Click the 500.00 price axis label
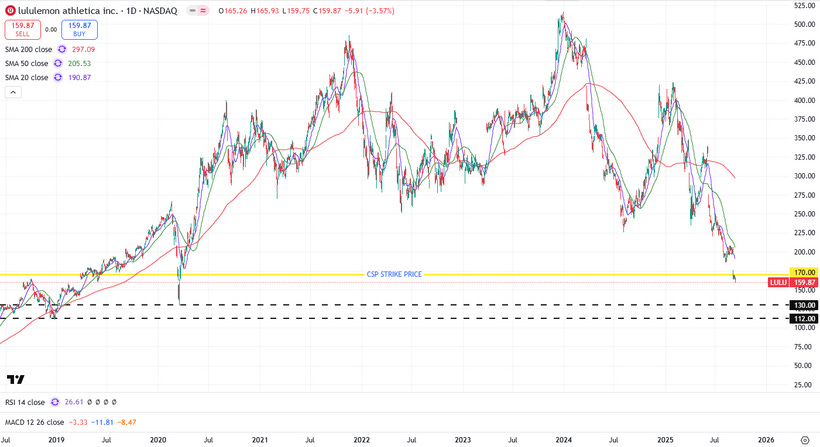820x447 pixels. coord(804,24)
